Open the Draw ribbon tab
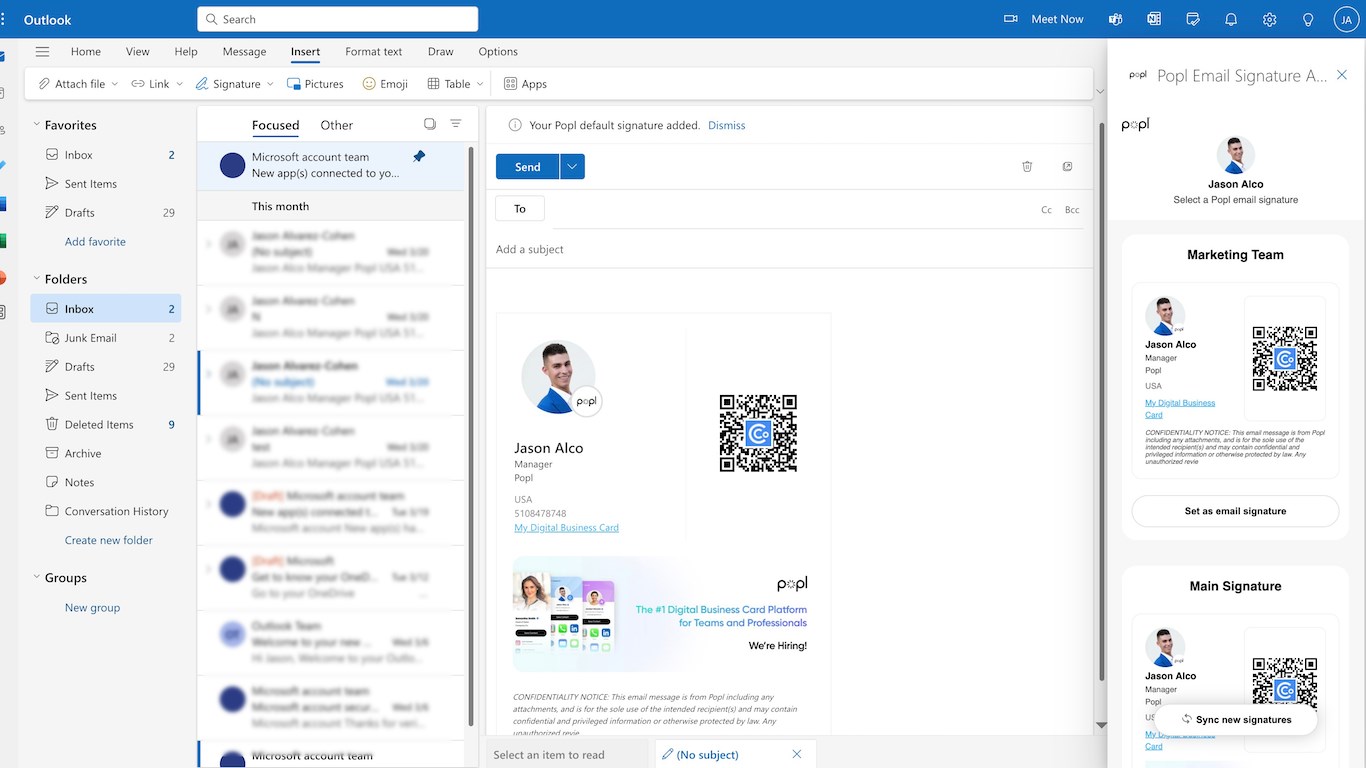The height and width of the screenshot is (768, 1366). [x=440, y=52]
